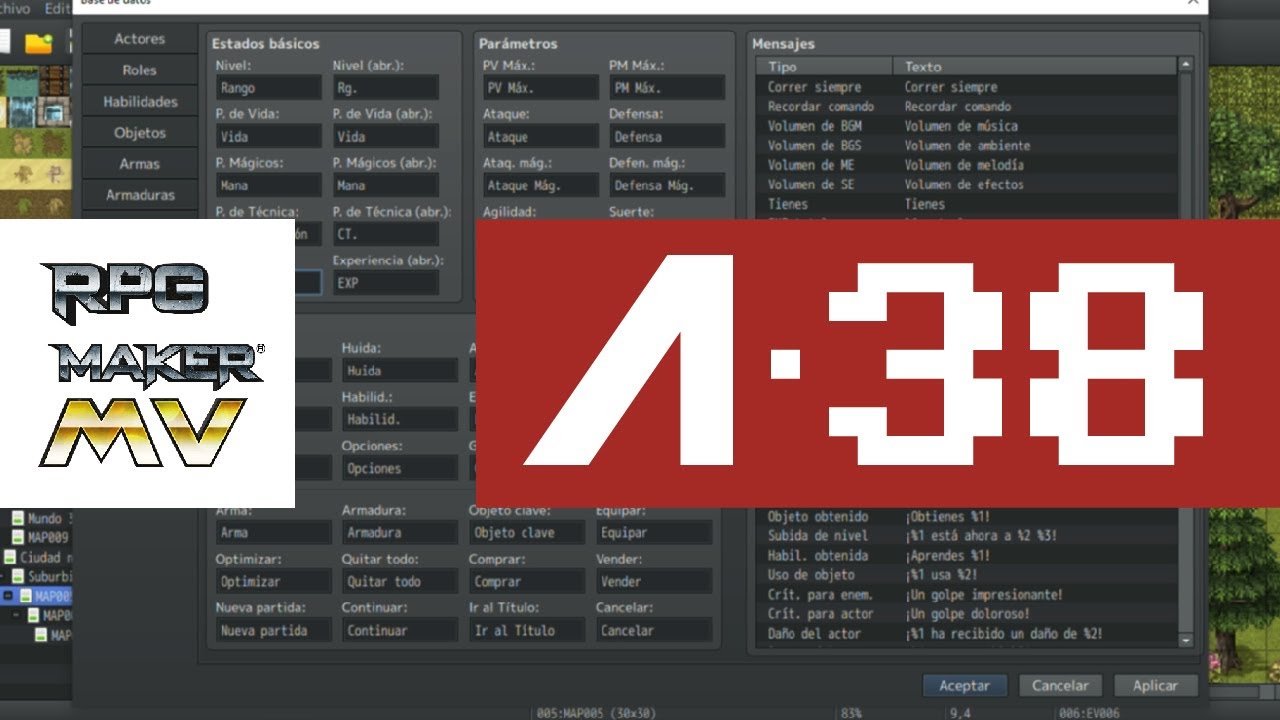Collapse the highlighted MAP005 tree node
Screen dimensions: 1280x720
pyautogui.click(x=8, y=596)
